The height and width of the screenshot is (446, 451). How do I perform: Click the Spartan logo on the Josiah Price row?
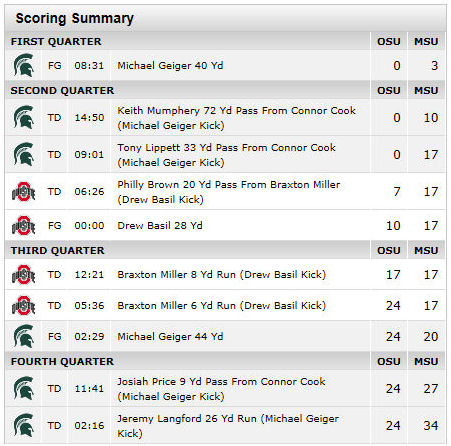click(23, 388)
